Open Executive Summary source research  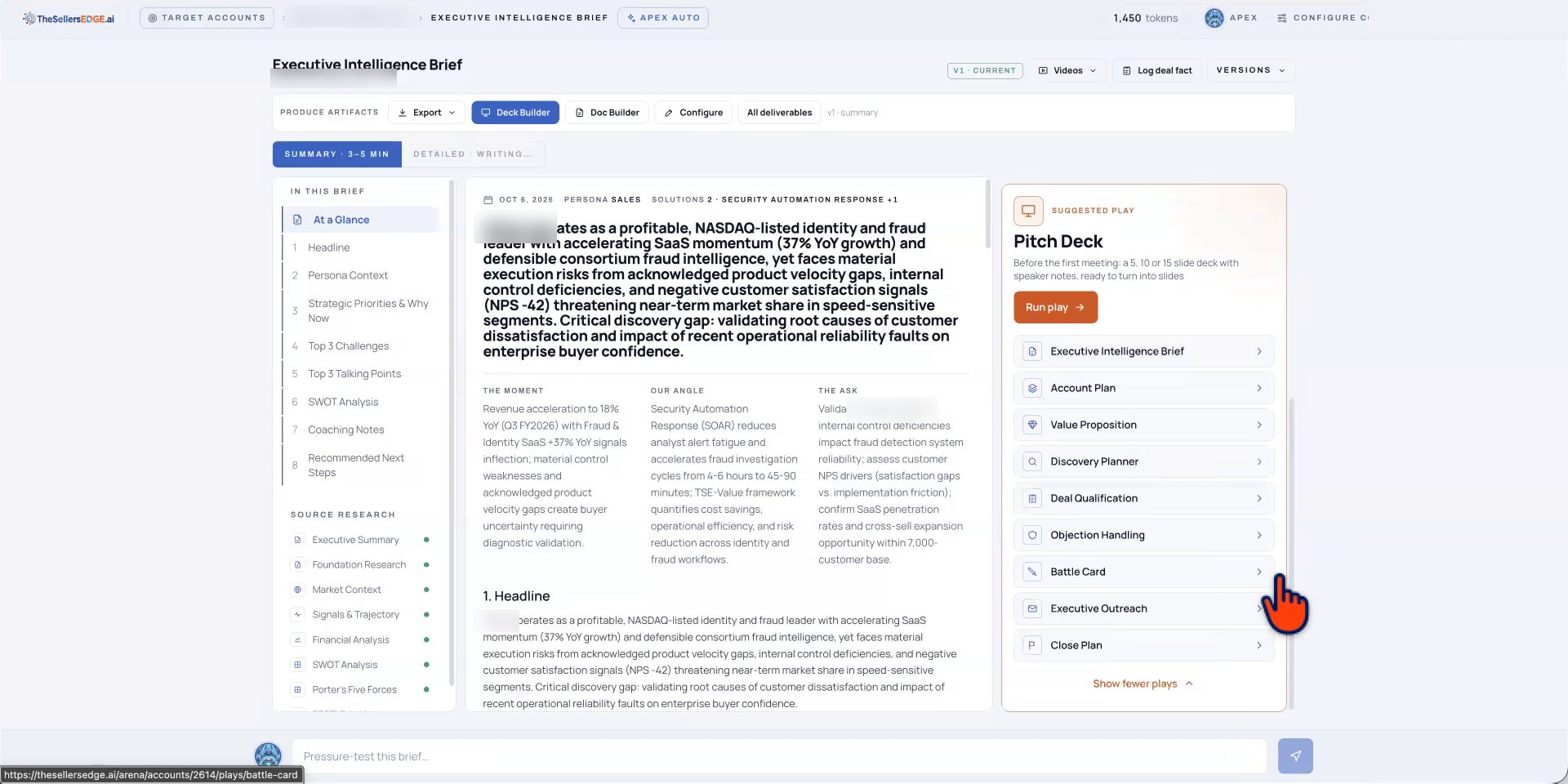[x=355, y=540]
